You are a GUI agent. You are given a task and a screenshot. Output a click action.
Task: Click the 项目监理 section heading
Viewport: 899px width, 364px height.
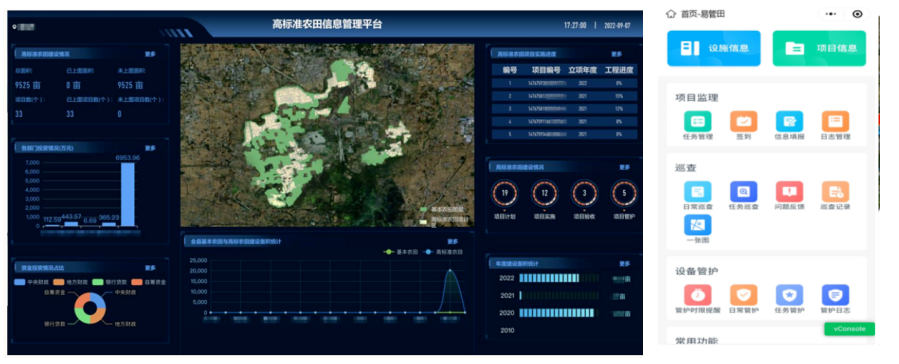click(x=697, y=97)
